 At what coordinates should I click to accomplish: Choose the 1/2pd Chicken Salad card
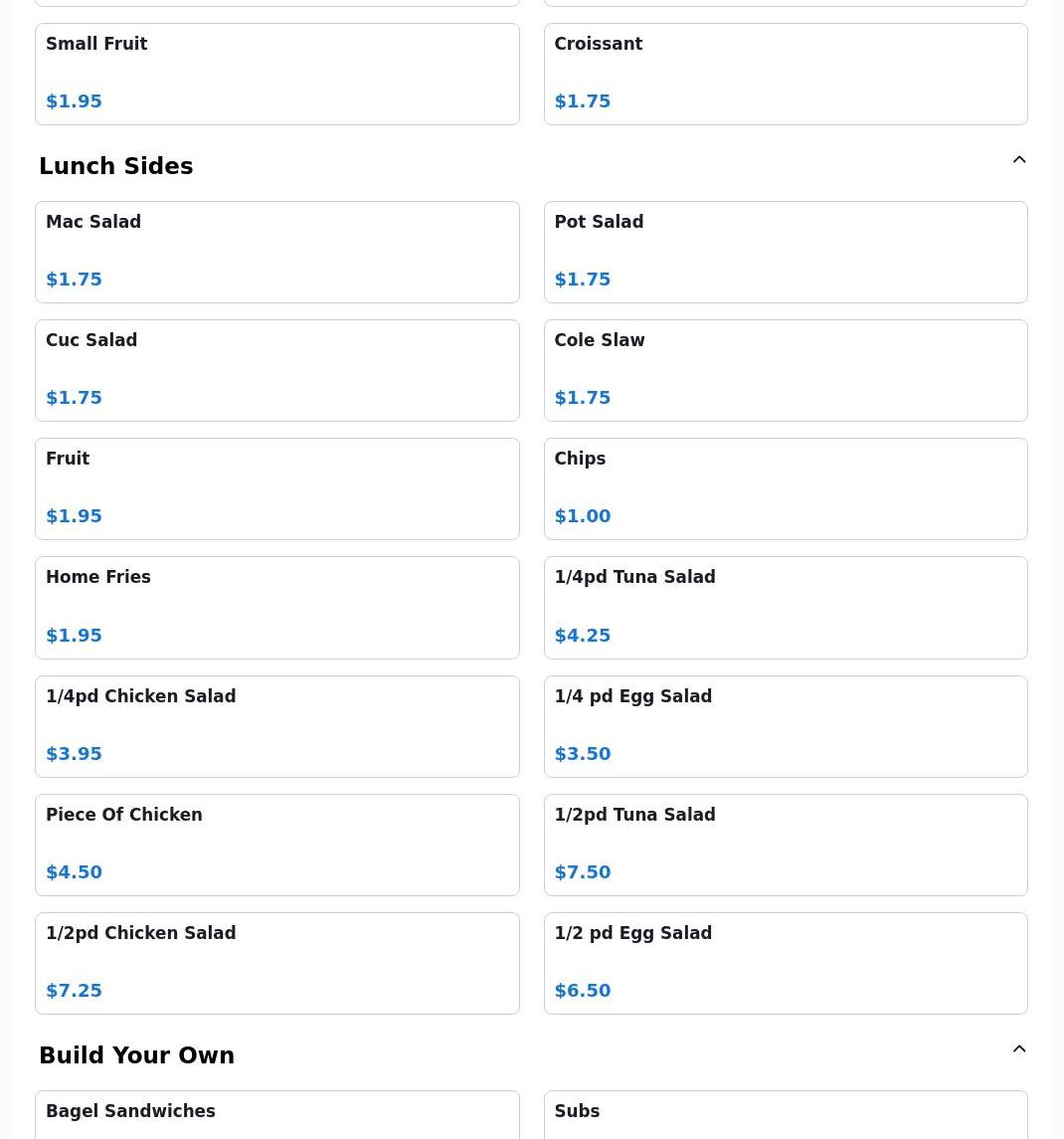tap(277, 963)
